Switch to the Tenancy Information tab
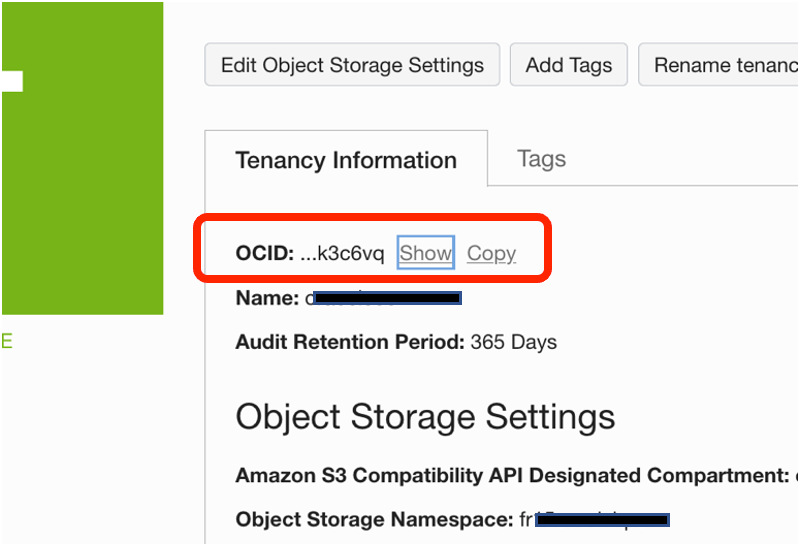This screenshot has width=806, height=544. click(x=346, y=160)
